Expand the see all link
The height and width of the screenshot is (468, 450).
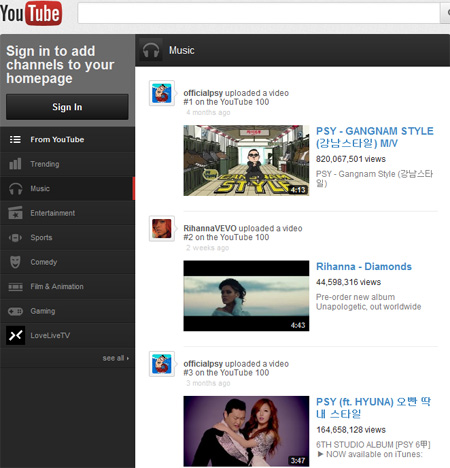(115, 358)
